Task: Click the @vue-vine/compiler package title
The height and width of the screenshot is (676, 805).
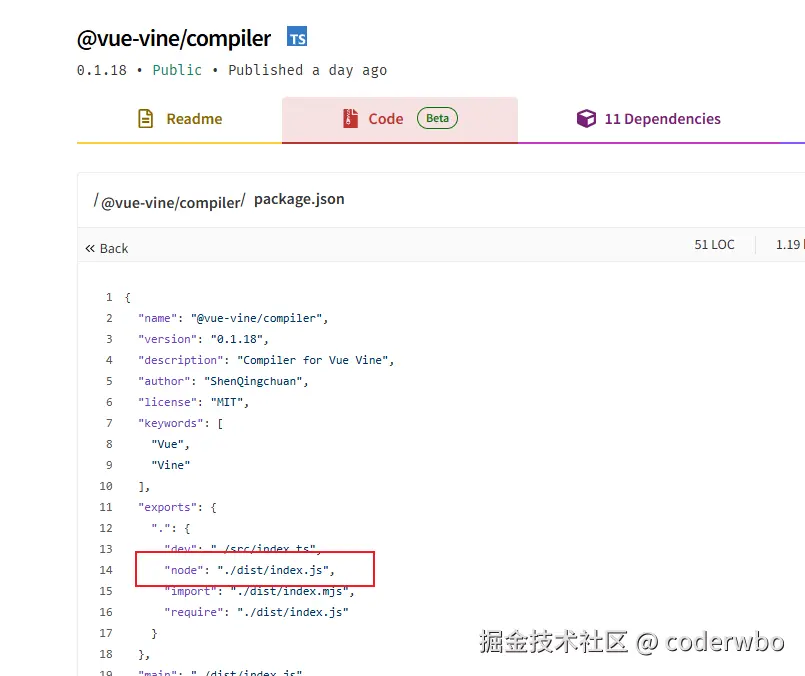Action: (x=174, y=39)
